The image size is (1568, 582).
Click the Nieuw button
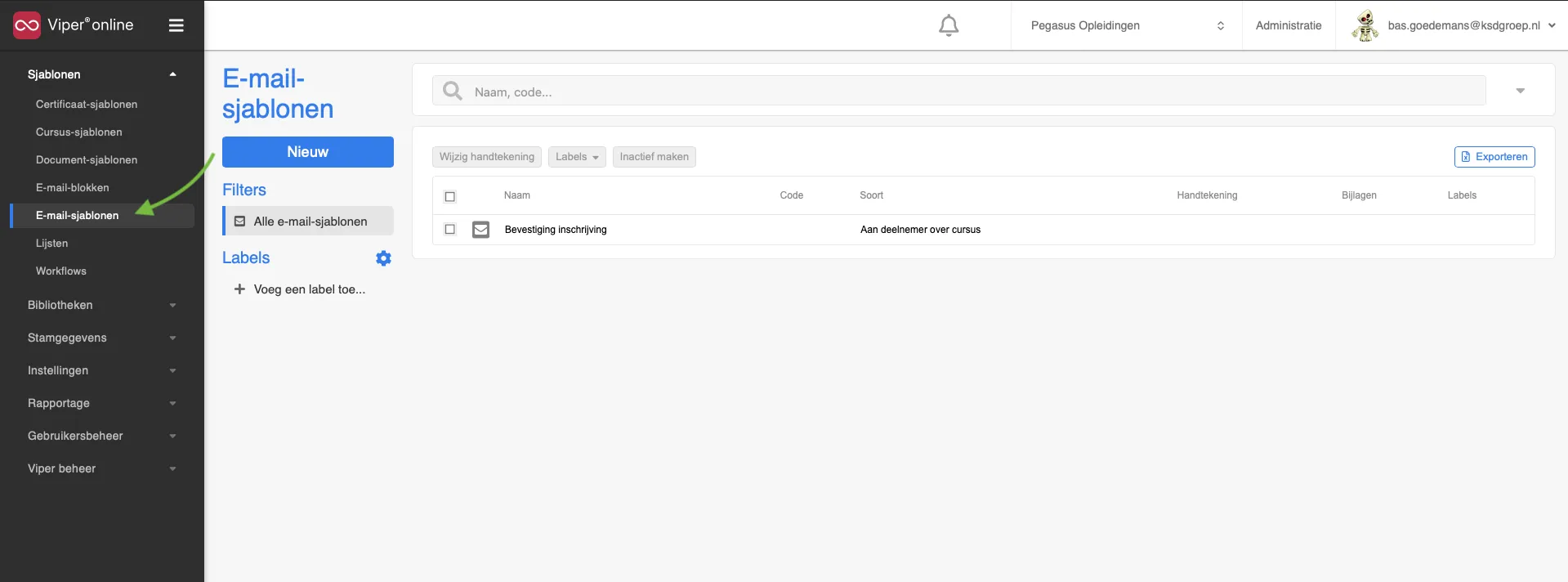click(x=308, y=152)
